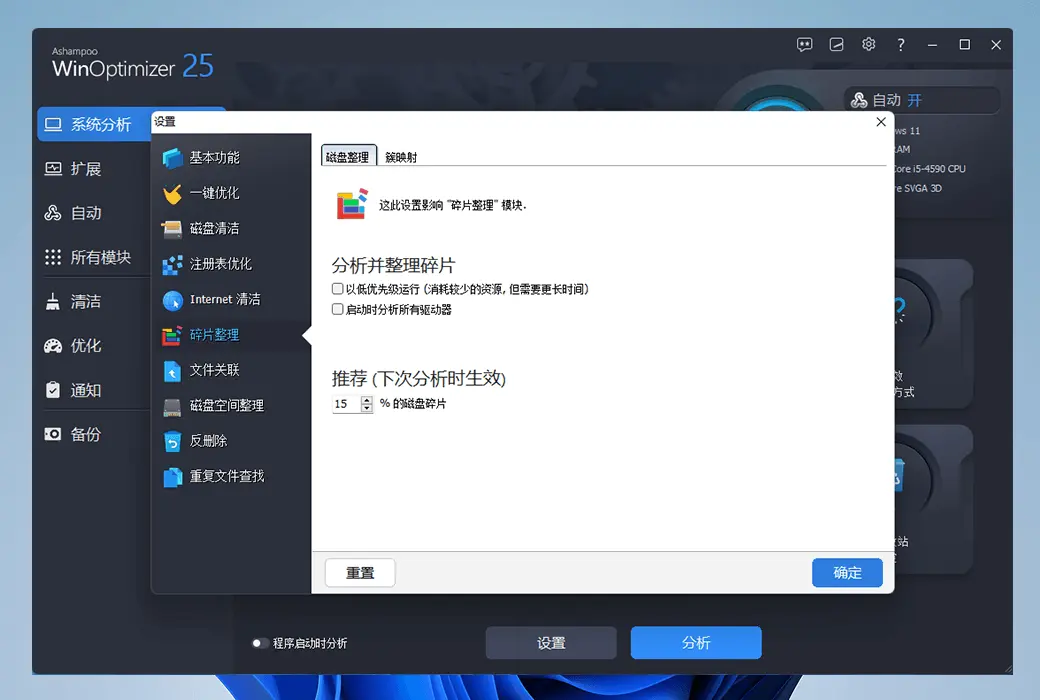The width and height of the screenshot is (1040, 700).
Task: Open 注册表优化 settings category
Action: pyautogui.click(x=231, y=264)
